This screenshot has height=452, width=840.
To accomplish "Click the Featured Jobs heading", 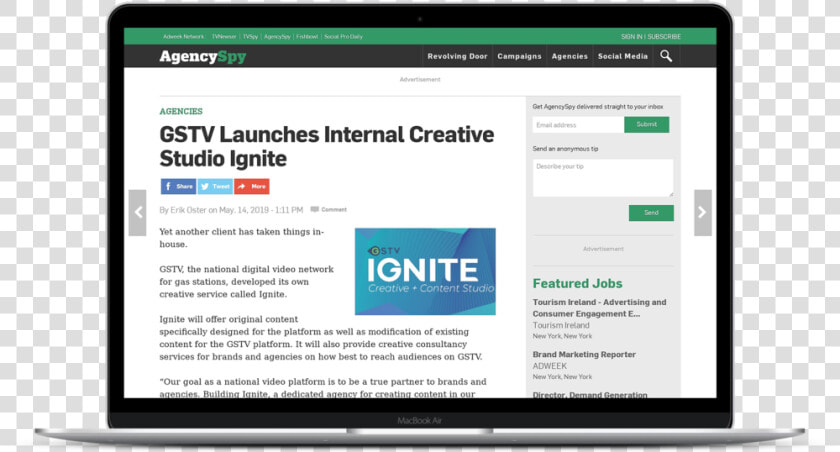I will (578, 283).
